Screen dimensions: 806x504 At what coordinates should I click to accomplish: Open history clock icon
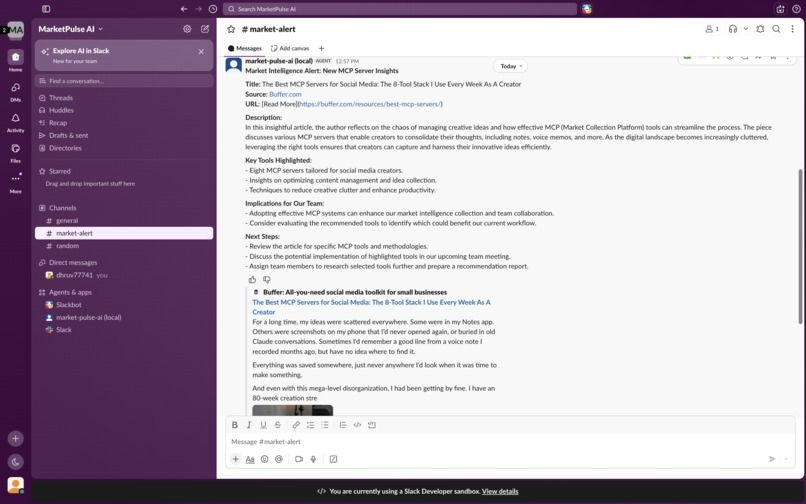coord(213,9)
